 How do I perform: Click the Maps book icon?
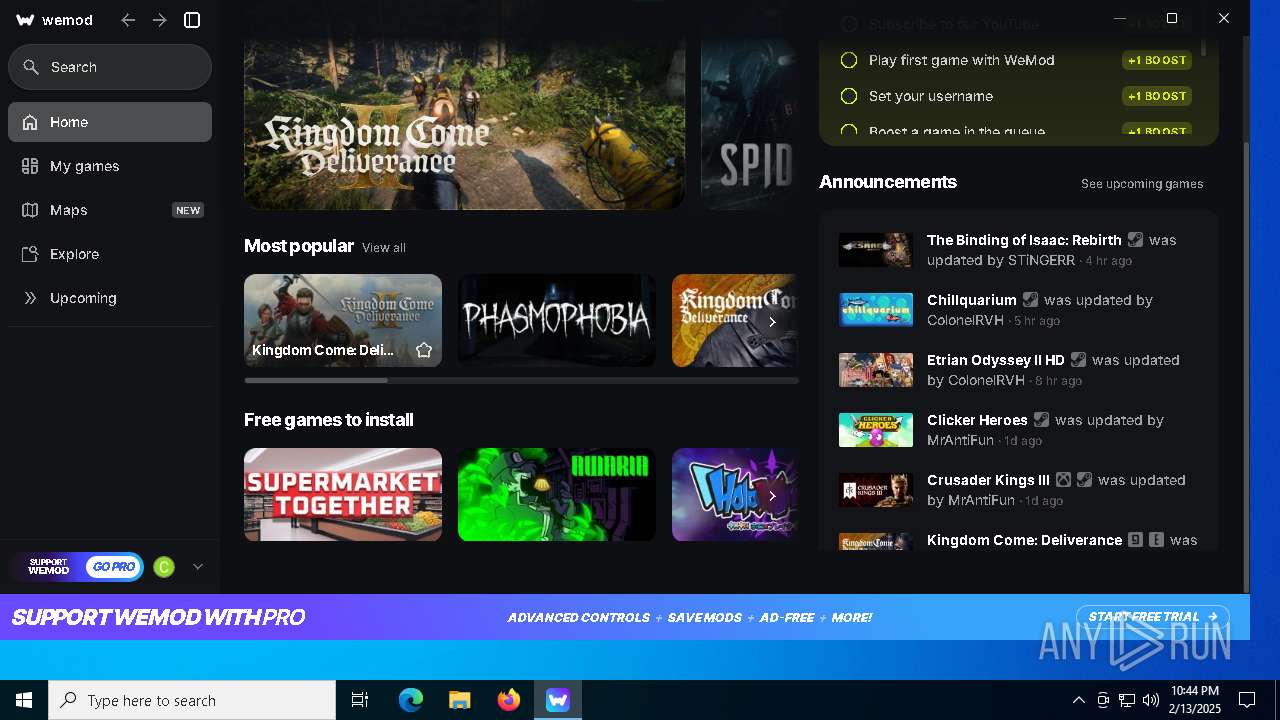pos(30,210)
